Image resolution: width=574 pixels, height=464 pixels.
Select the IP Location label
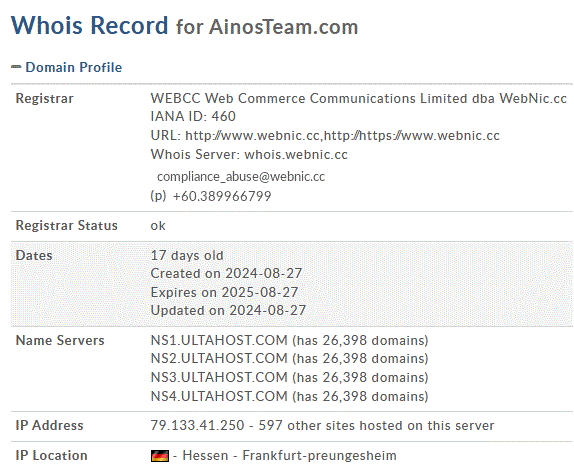pyautogui.click(x=52, y=456)
